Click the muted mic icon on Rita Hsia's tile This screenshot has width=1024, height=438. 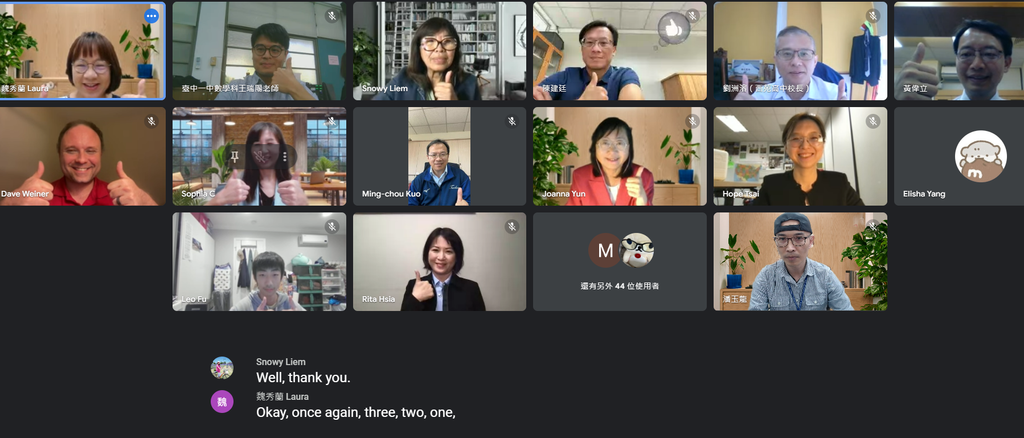click(512, 226)
